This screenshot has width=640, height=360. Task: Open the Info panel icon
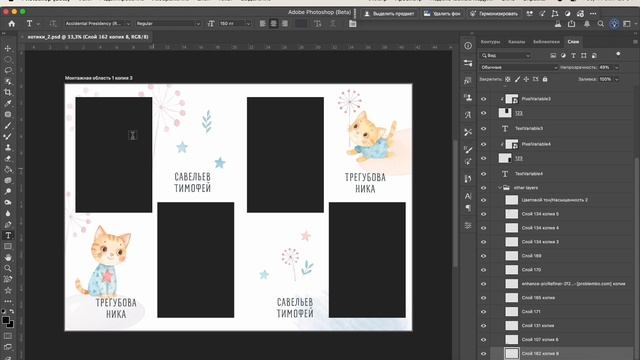468,46
